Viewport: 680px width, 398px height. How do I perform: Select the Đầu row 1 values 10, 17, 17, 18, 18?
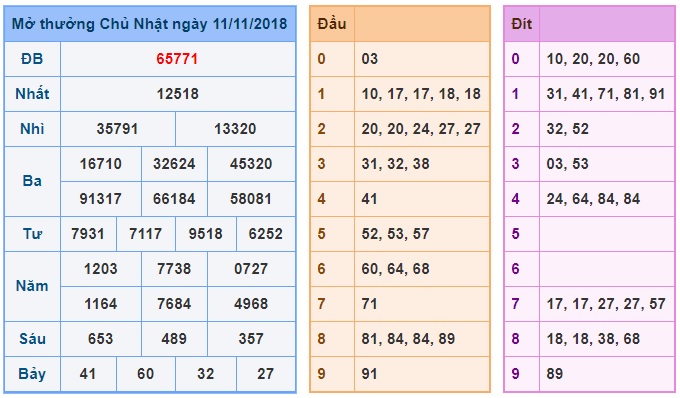[x=421, y=94]
